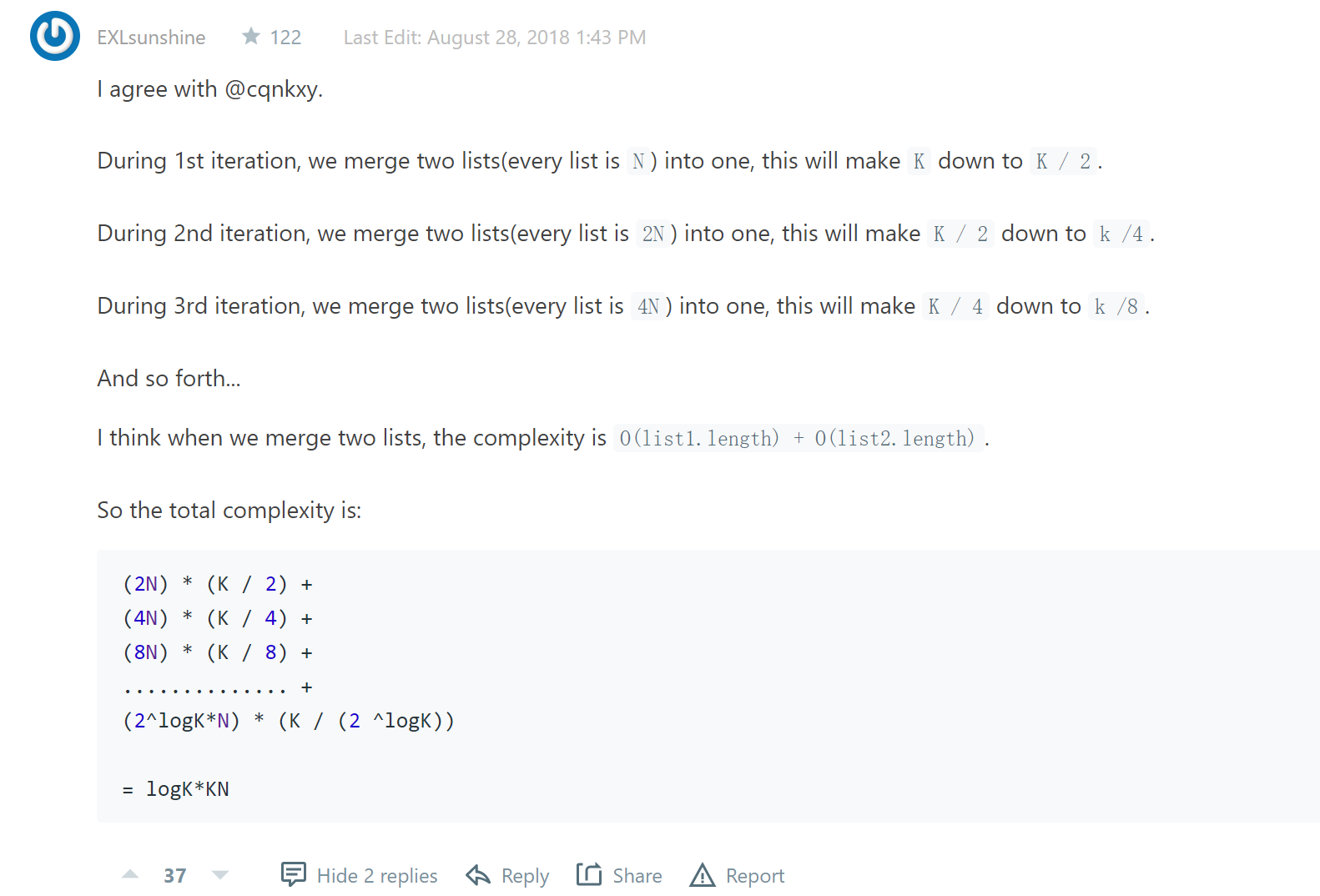Downvote the comment with the down arrow

[x=220, y=874]
